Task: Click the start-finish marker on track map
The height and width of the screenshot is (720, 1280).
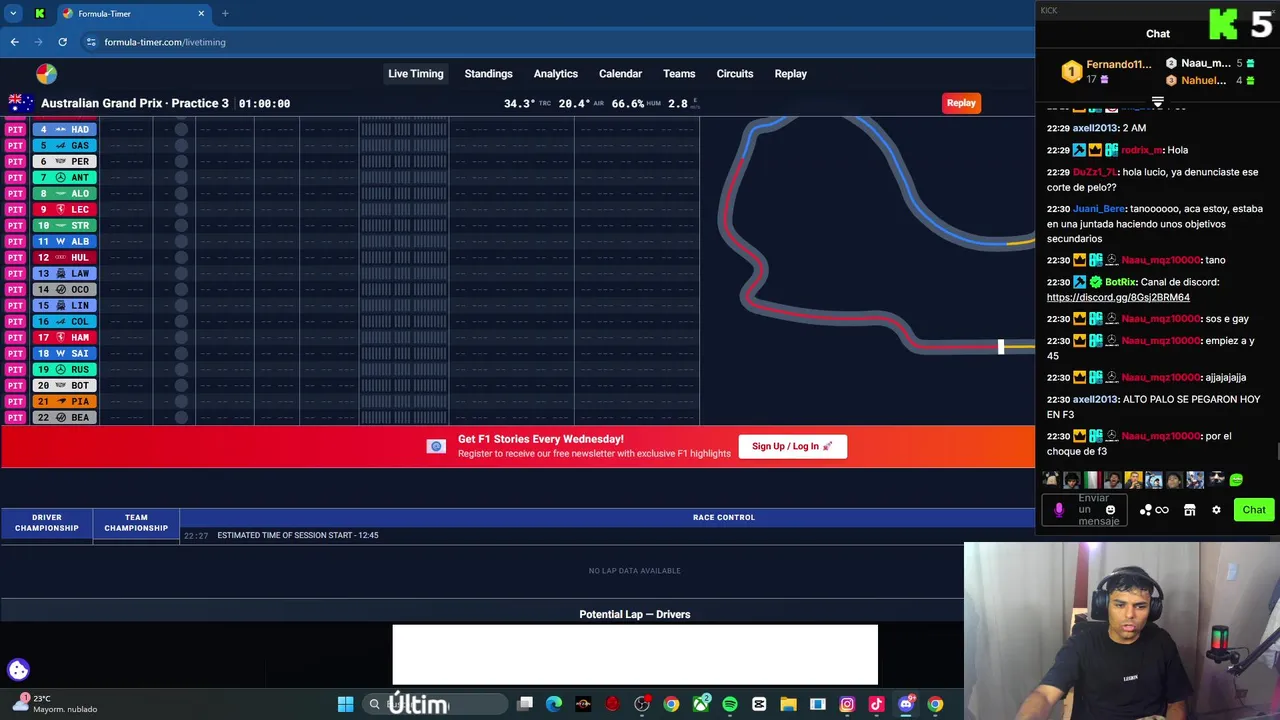Action: coord(1000,347)
